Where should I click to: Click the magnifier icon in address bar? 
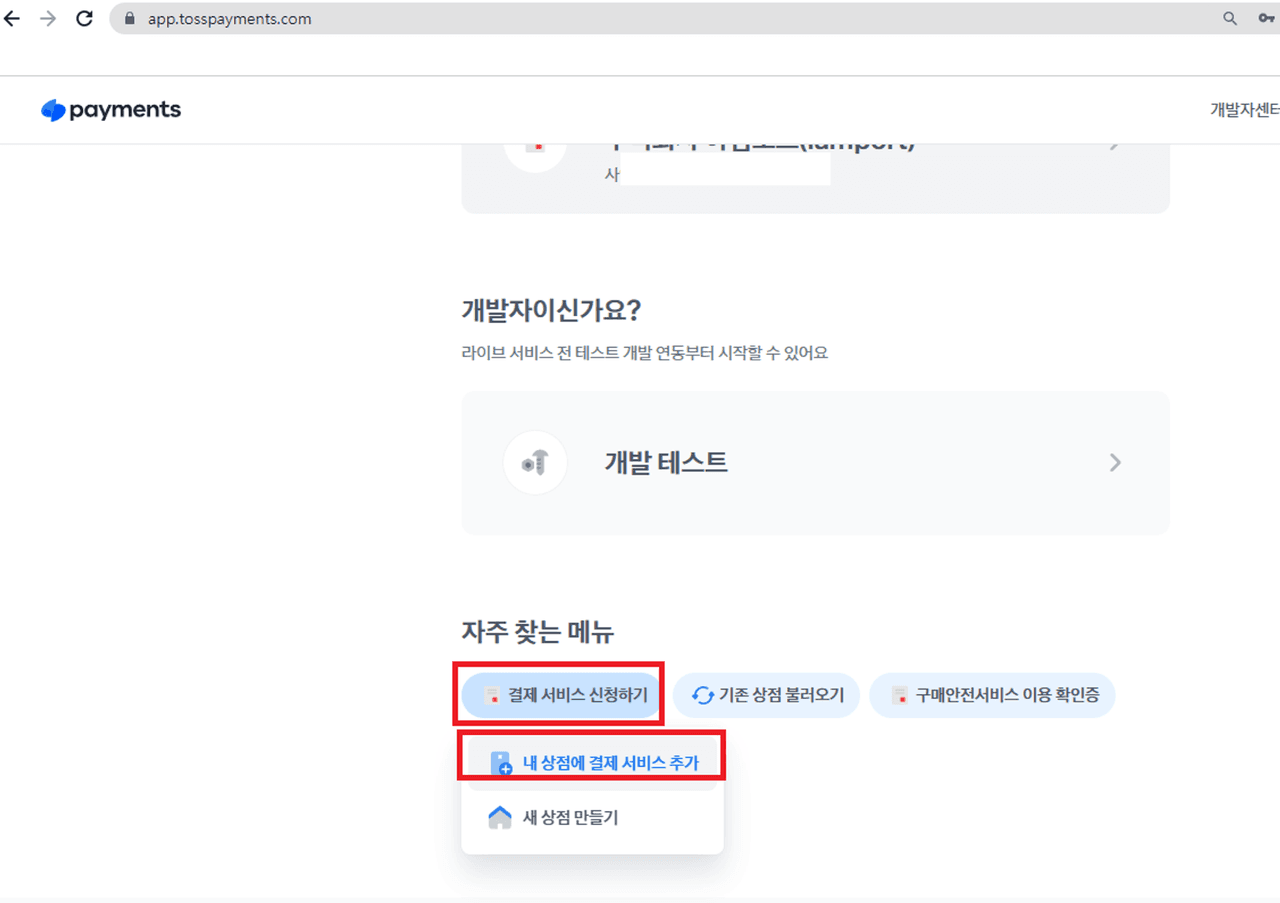click(1230, 19)
